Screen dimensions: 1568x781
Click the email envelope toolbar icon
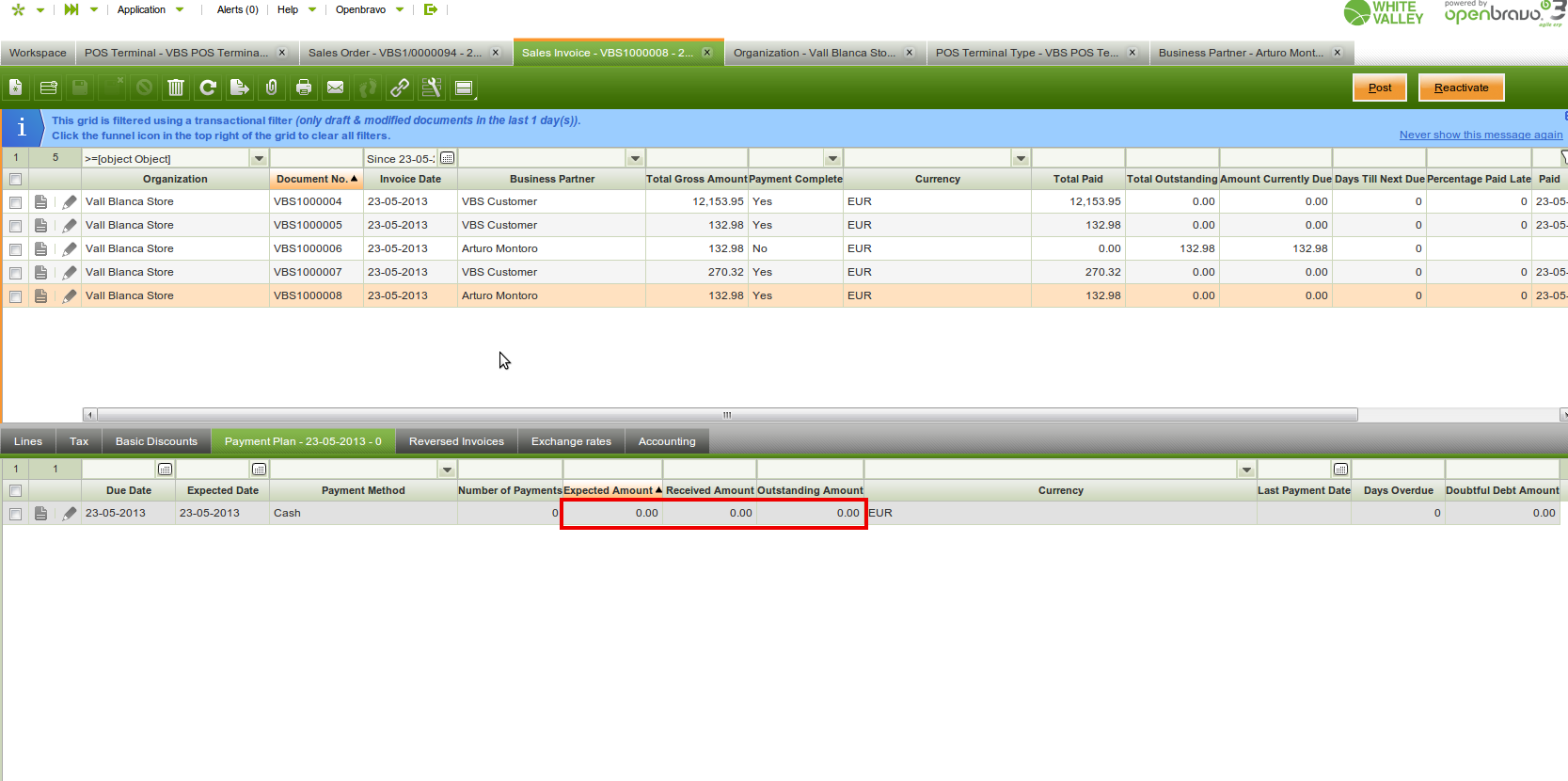point(336,88)
